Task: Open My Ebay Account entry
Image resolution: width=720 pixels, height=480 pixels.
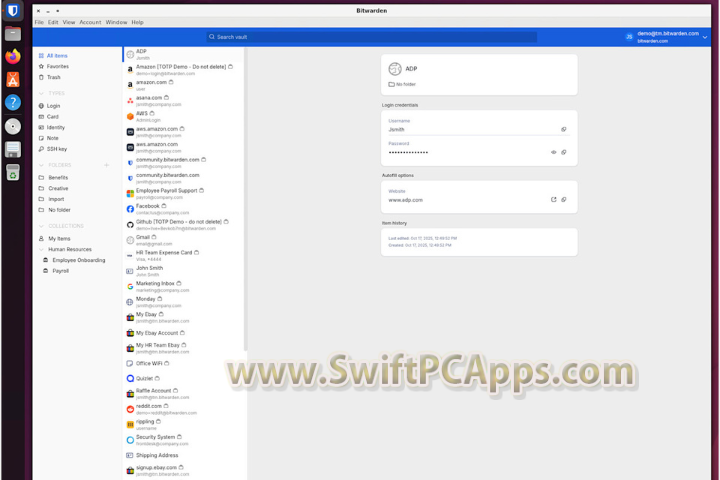Action: point(184,333)
